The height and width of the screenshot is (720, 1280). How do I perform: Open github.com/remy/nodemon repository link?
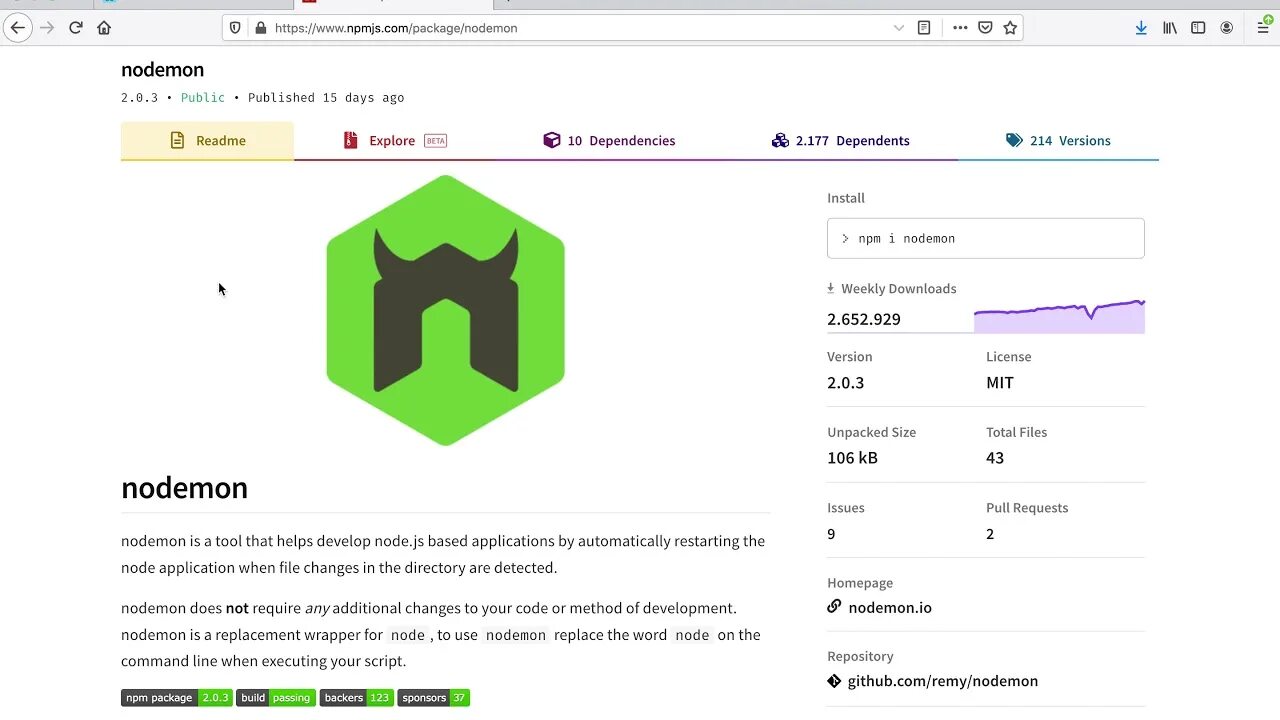click(943, 681)
